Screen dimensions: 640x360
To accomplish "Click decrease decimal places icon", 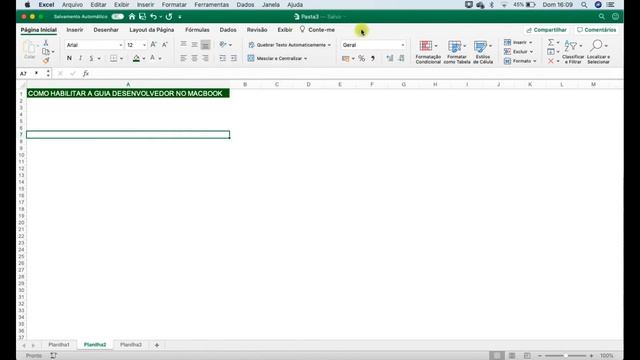I will [401, 58].
